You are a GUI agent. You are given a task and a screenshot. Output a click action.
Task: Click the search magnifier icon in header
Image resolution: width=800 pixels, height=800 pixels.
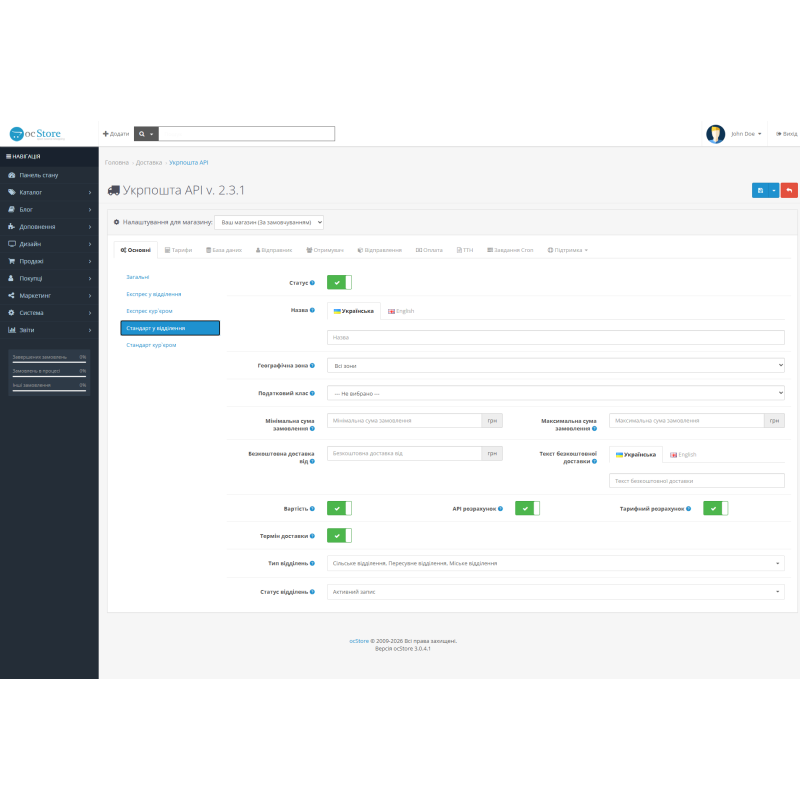142,134
